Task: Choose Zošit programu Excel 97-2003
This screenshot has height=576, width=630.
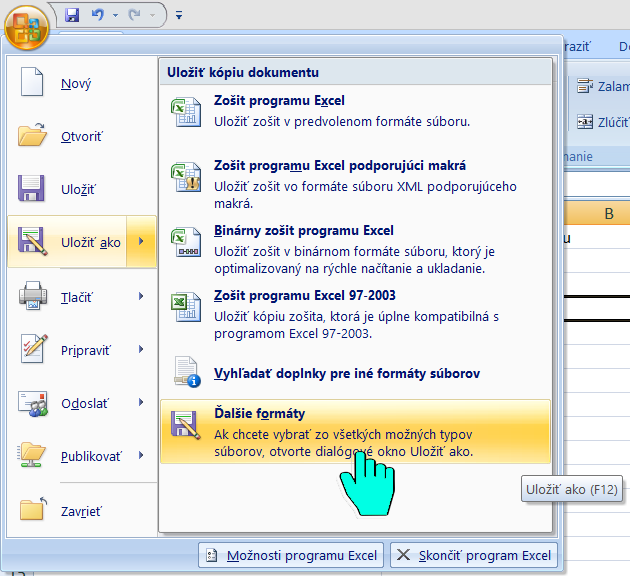Action: click(x=355, y=314)
